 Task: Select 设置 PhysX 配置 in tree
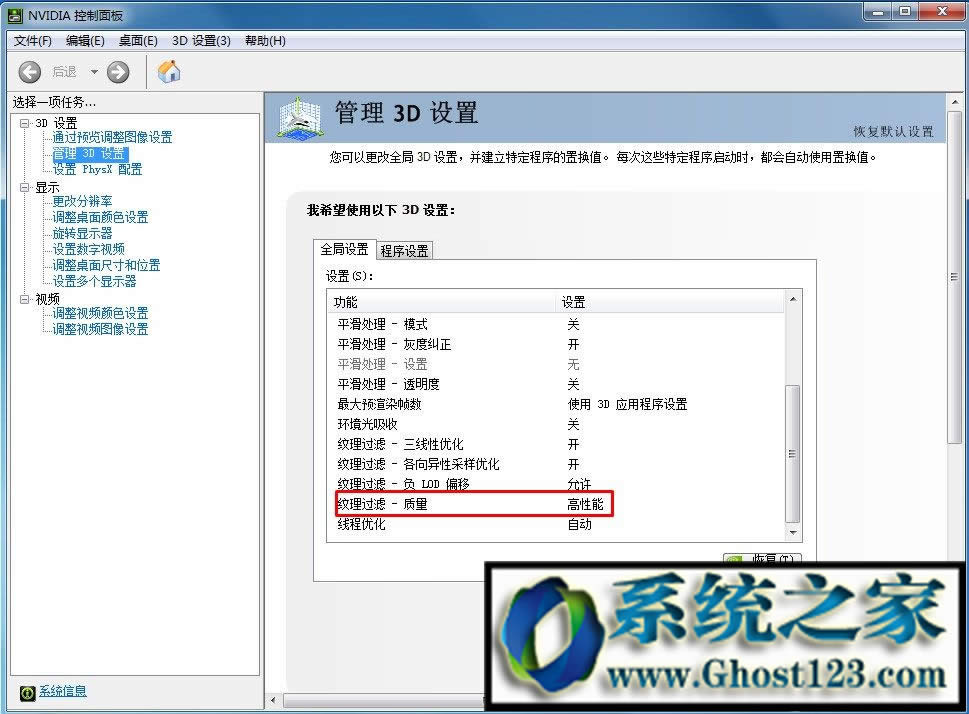(x=97, y=169)
